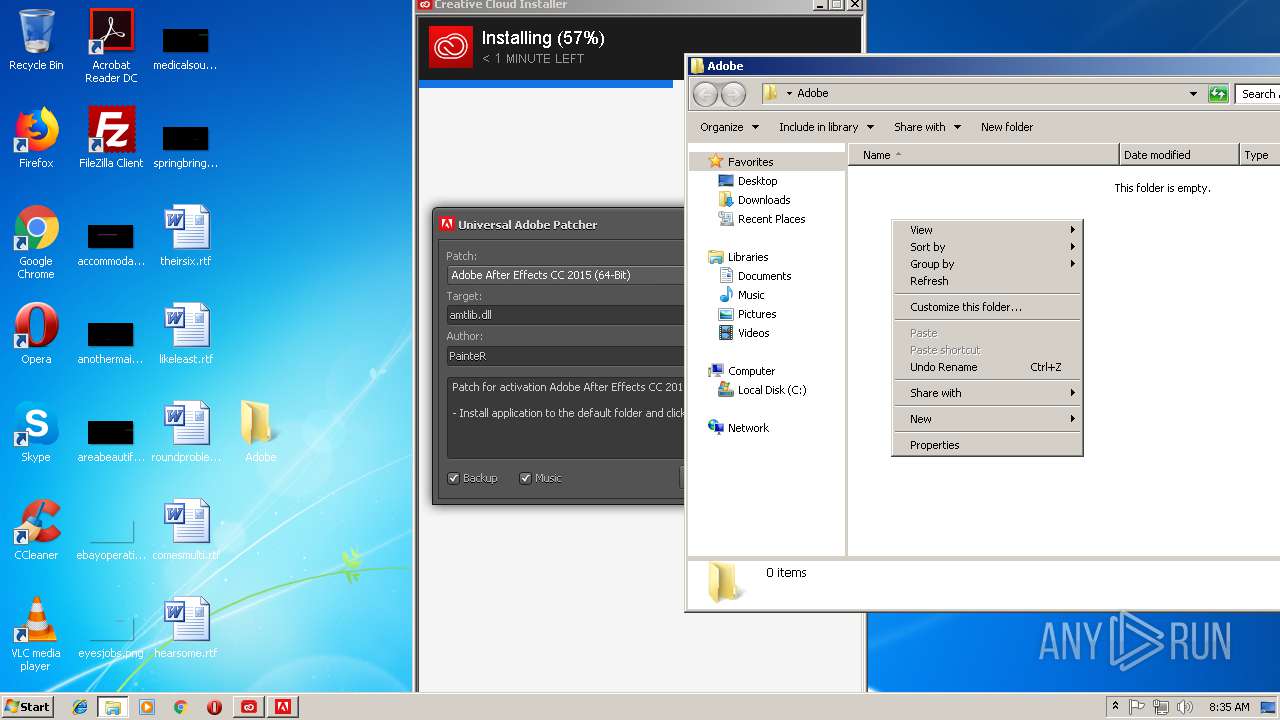Open Internet Explorer from the taskbar
1280x720 pixels.
point(80,707)
